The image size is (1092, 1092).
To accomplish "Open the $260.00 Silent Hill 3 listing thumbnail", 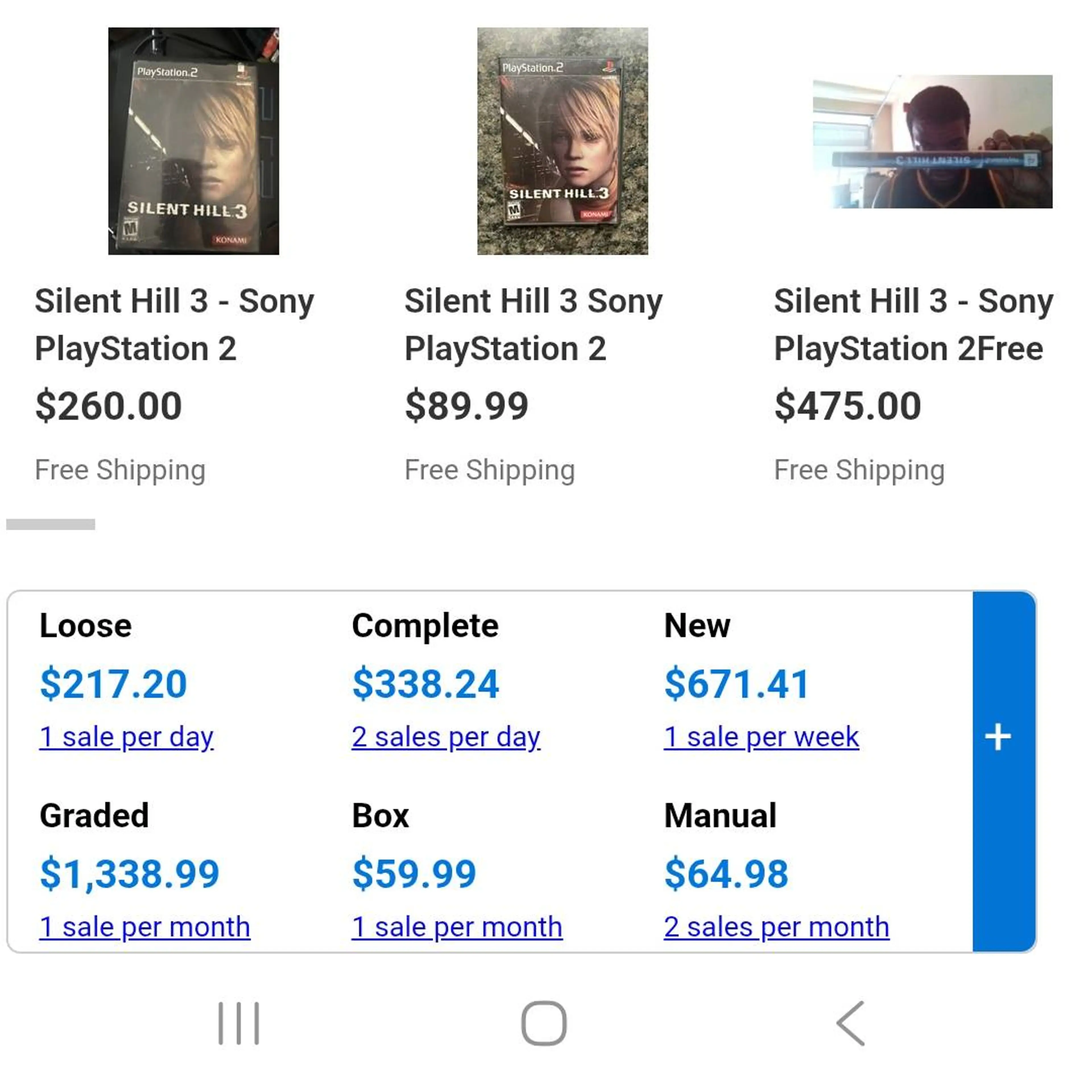I will pos(193,141).
